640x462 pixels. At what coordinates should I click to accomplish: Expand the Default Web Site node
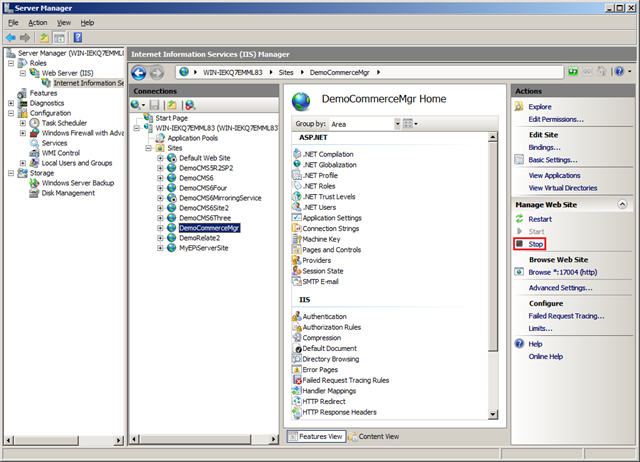point(160,158)
